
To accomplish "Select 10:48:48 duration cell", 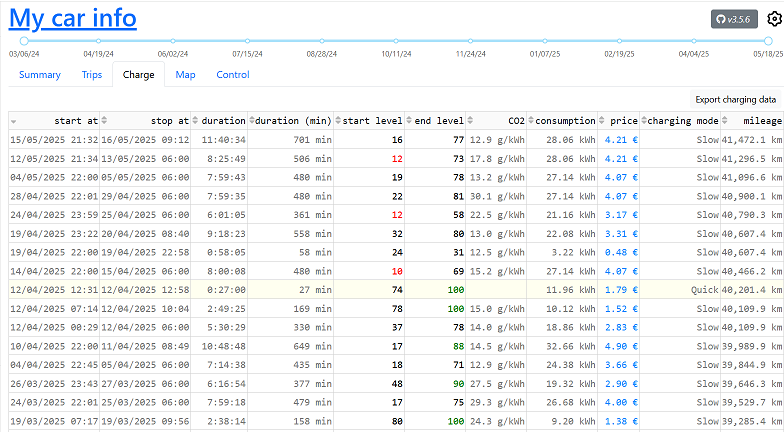I will pyautogui.click(x=219, y=346).
